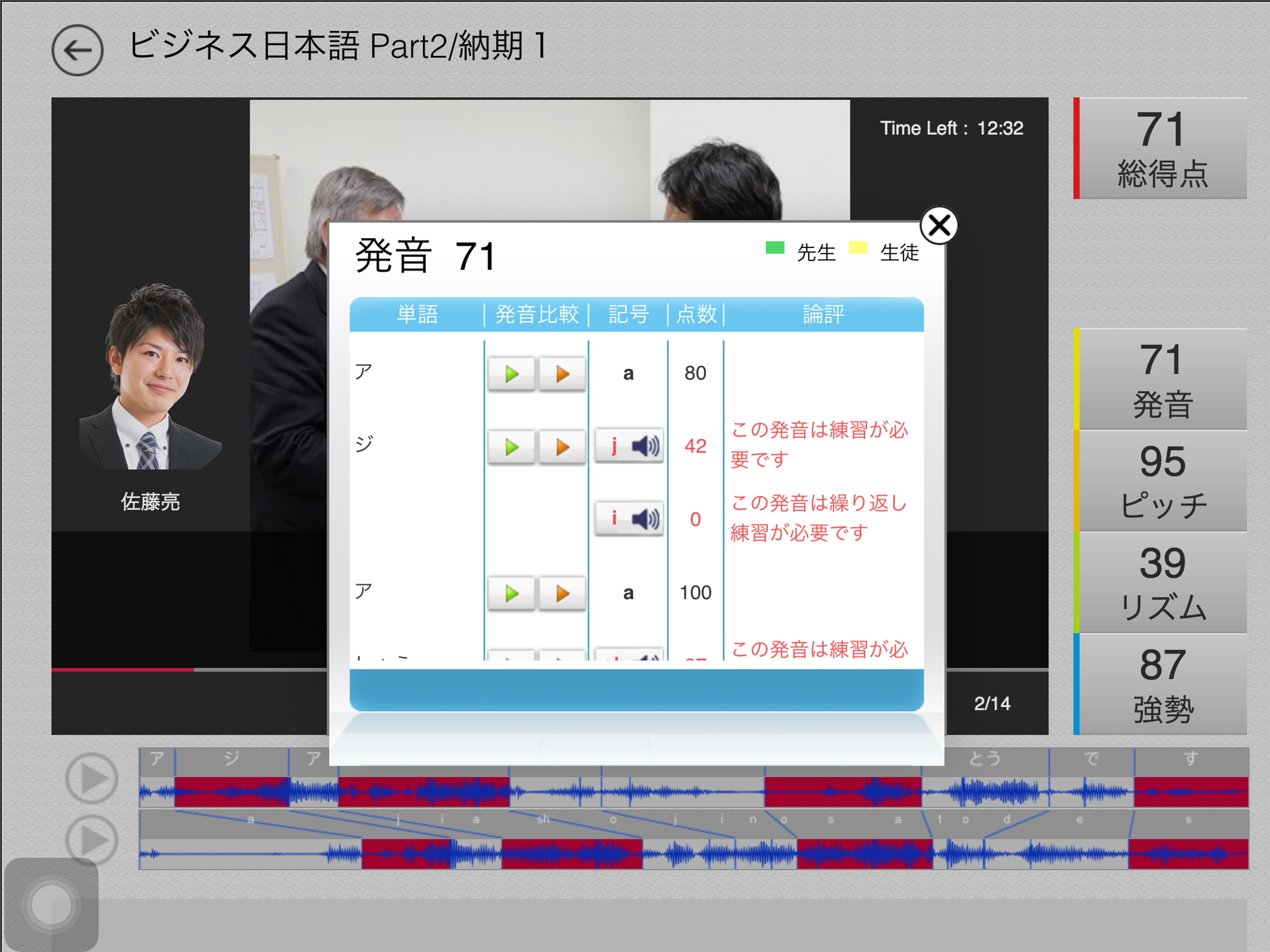Play student audio for first ア row
This screenshot has width=1270, height=952.
coord(562,374)
